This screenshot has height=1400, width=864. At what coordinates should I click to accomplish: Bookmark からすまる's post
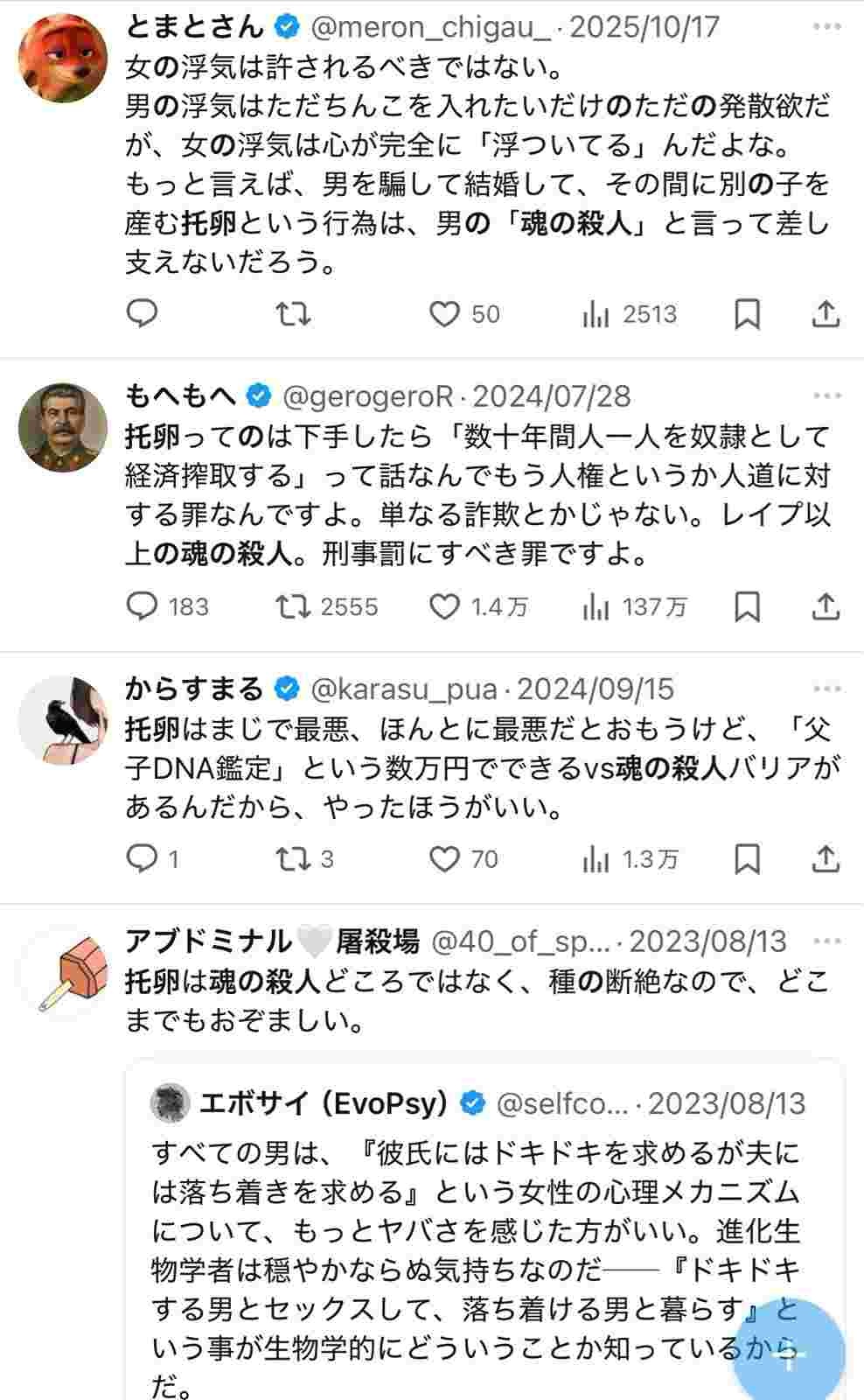point(747,859)
